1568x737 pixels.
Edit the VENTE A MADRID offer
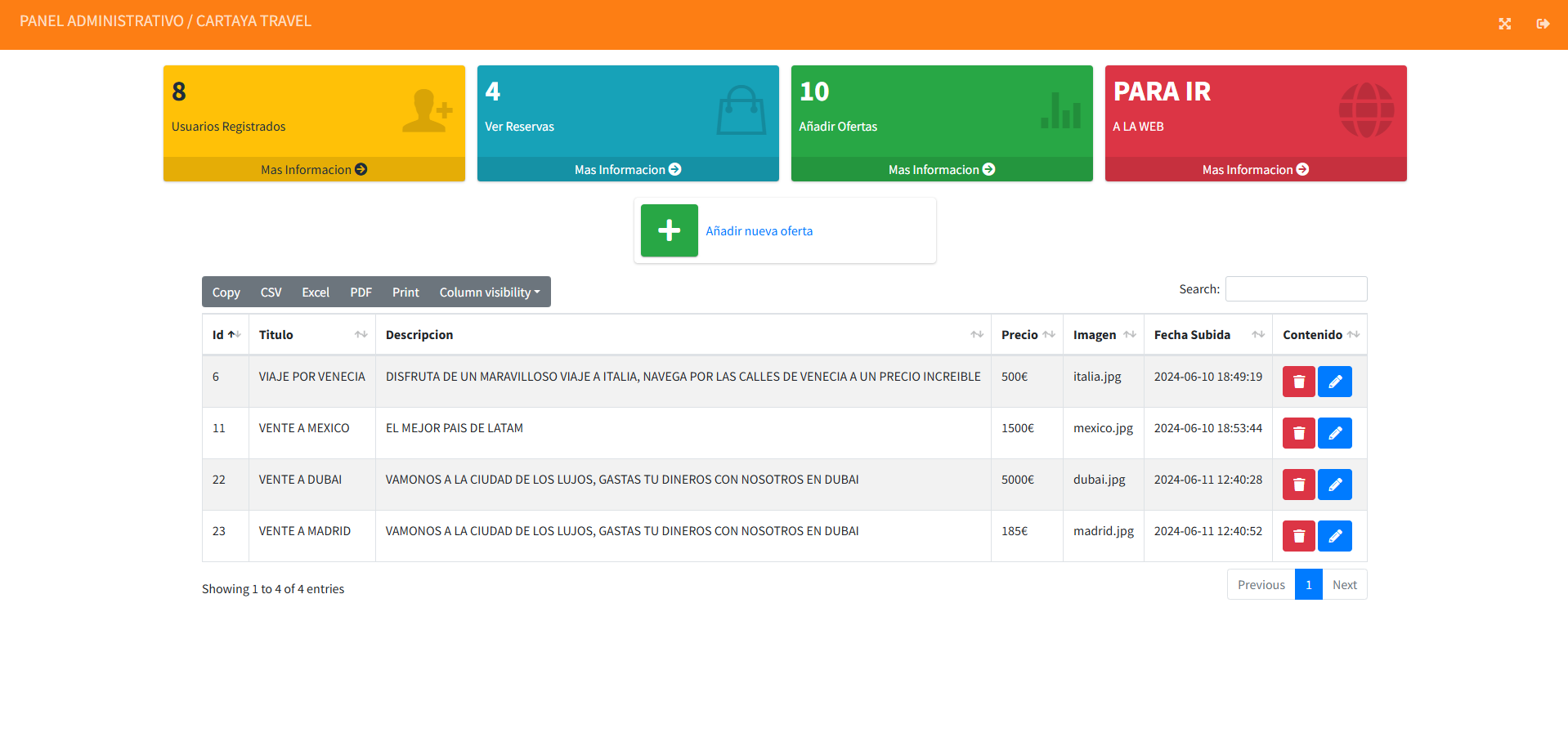1334,536
